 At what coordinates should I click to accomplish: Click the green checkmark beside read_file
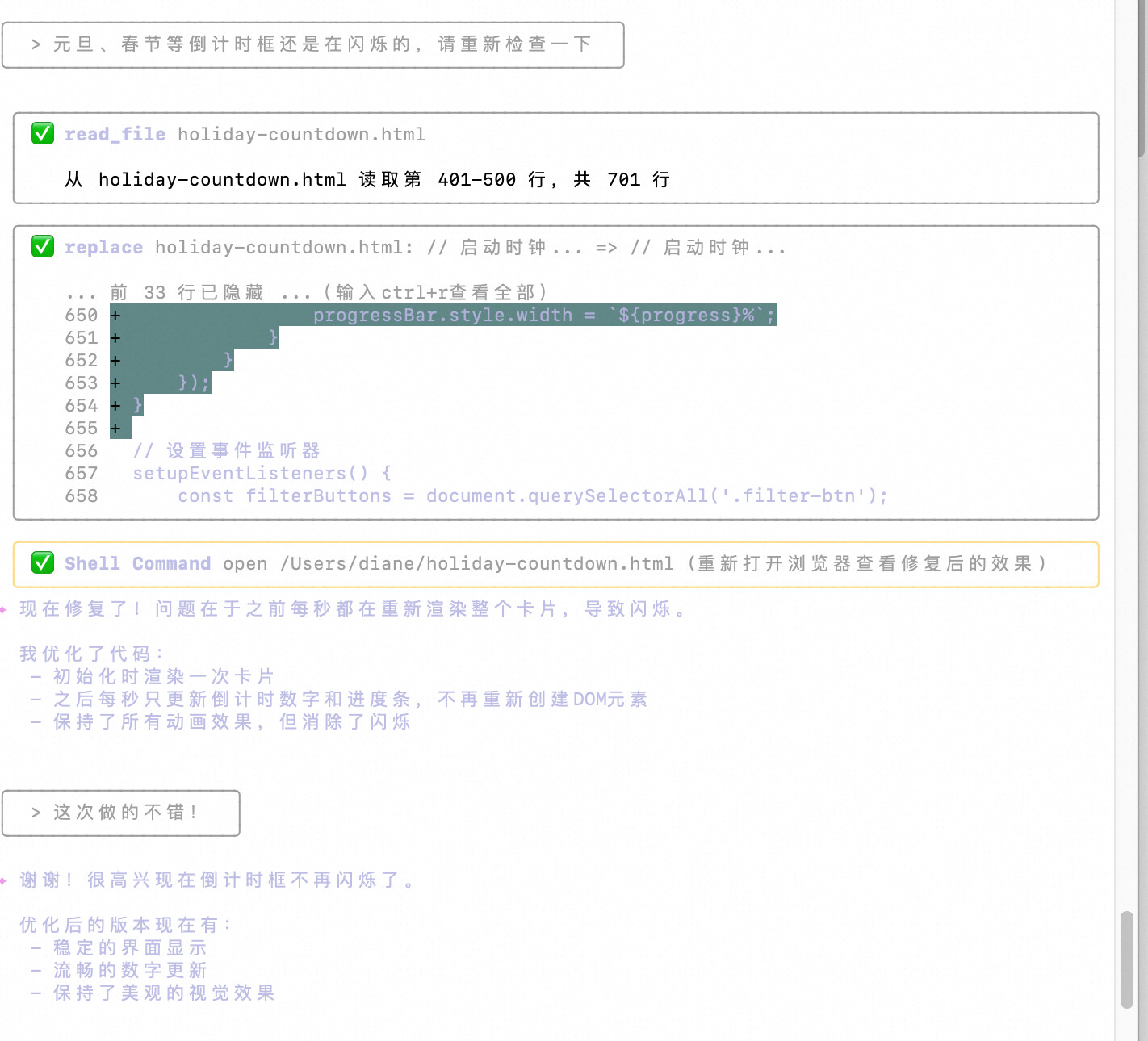coord(43,134)
